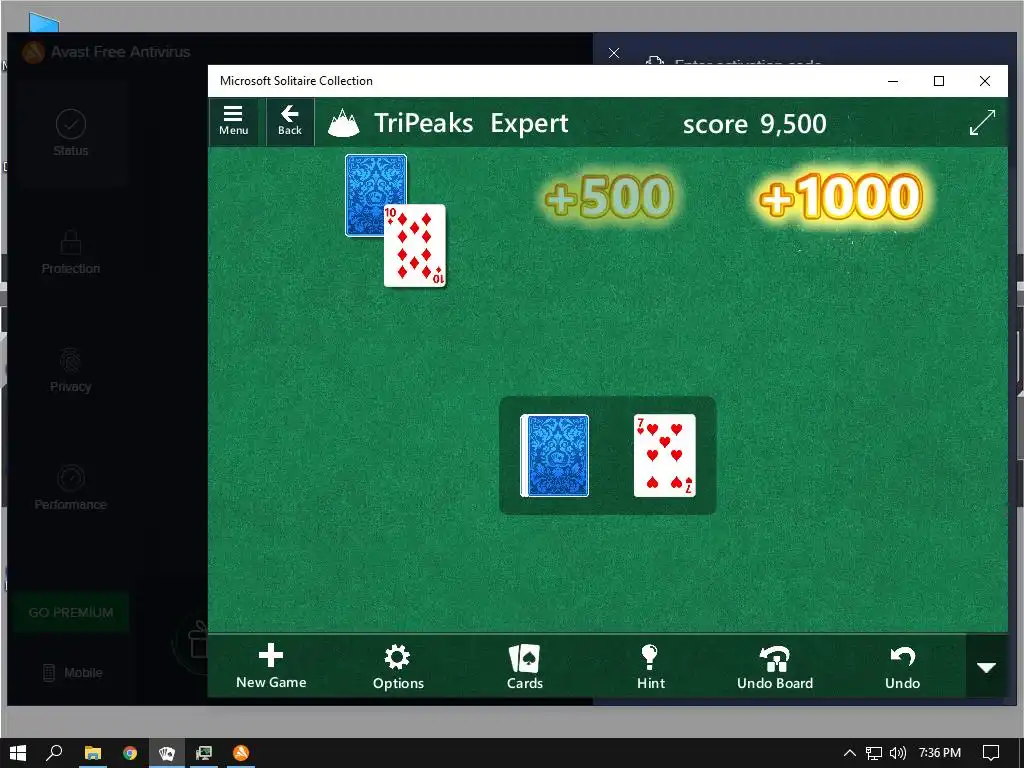Play the 10 of diamonds card on the board

pyautogui.click(x=415, y=246)
